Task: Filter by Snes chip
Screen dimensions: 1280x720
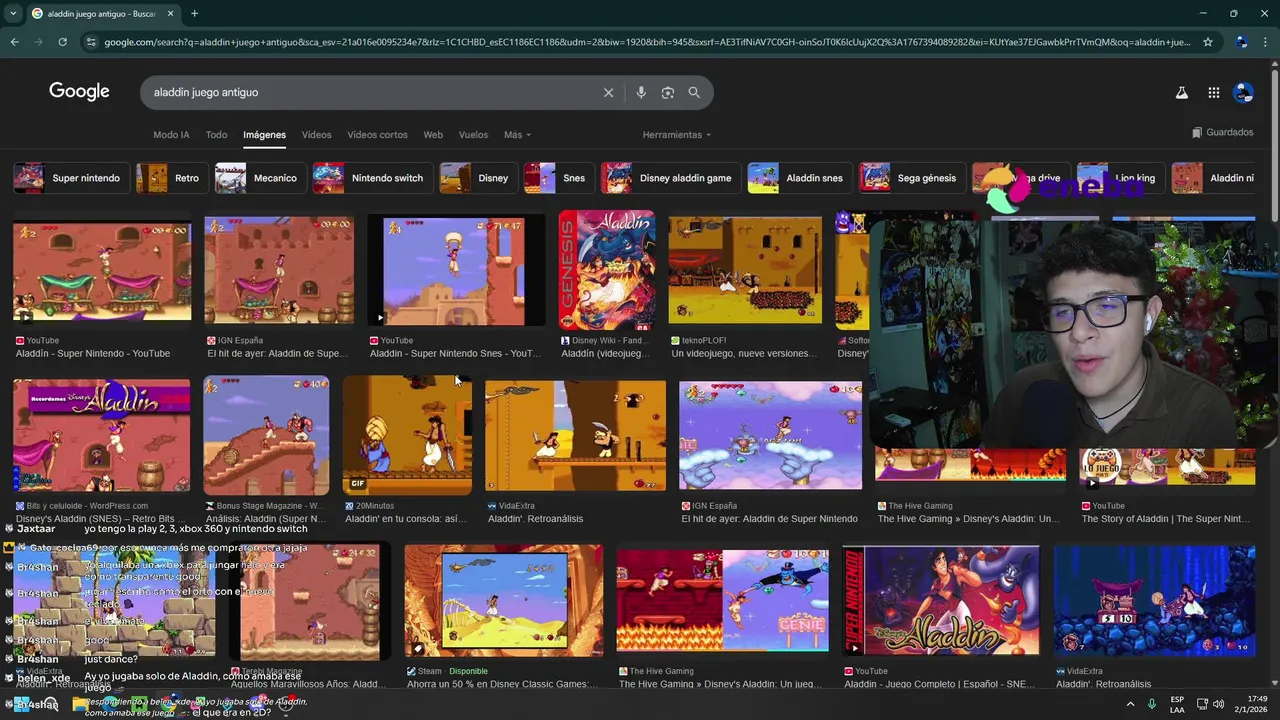Action: click(x=559, y=178)
